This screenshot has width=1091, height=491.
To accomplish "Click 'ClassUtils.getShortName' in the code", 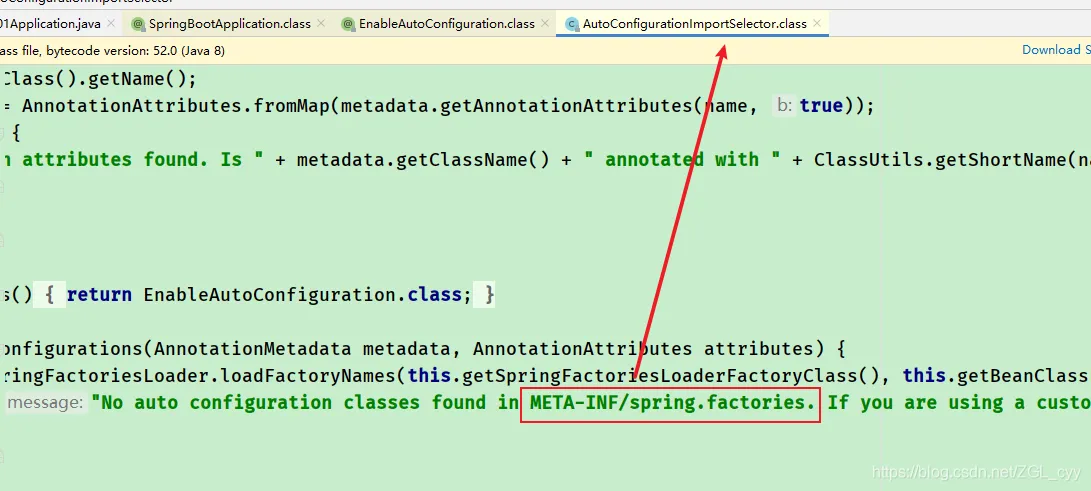I will [x=939, y=160].
